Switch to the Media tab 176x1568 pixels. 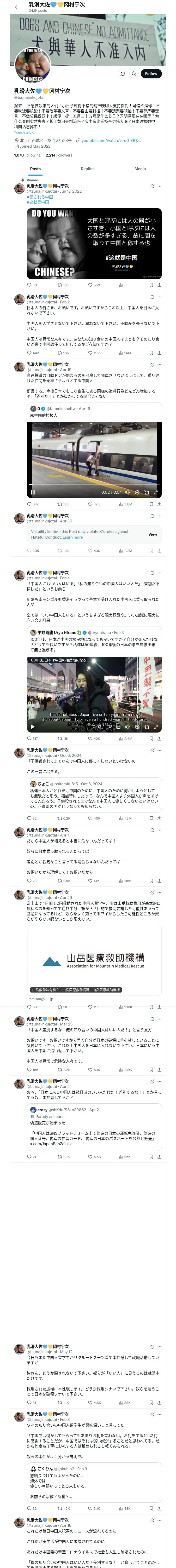(140, 169)
